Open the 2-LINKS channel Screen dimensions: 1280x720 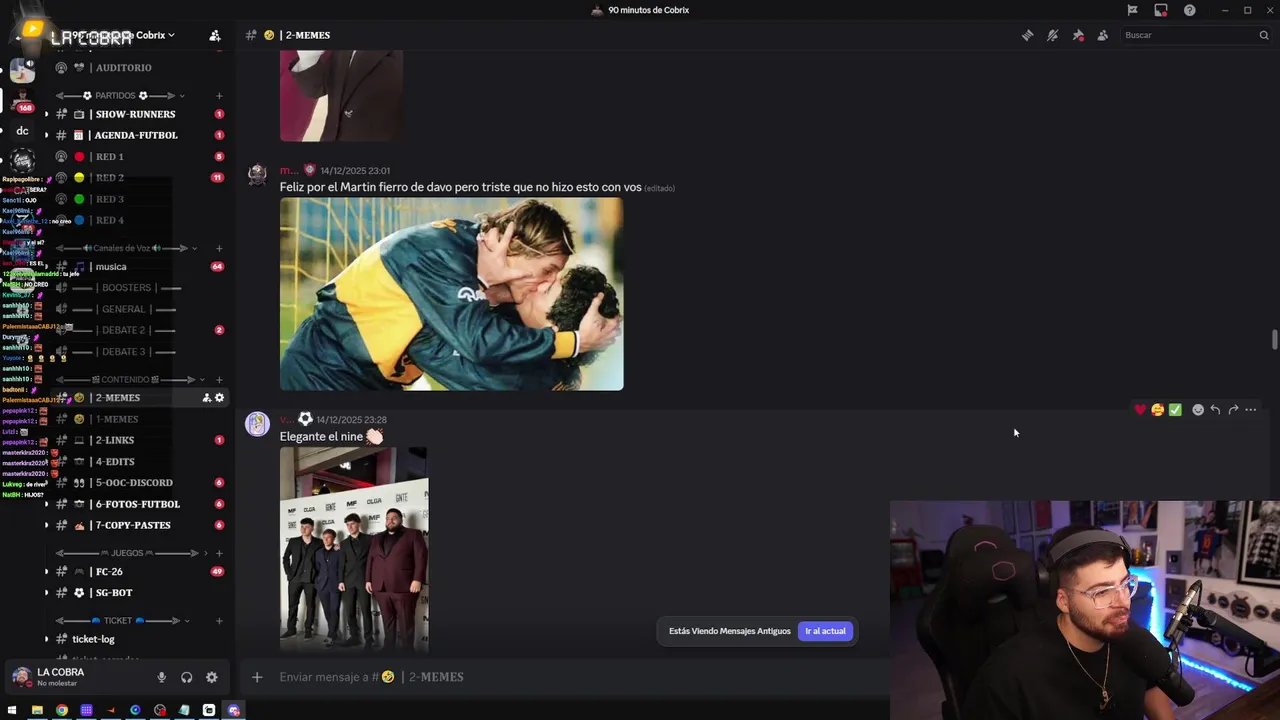[115, 440]
